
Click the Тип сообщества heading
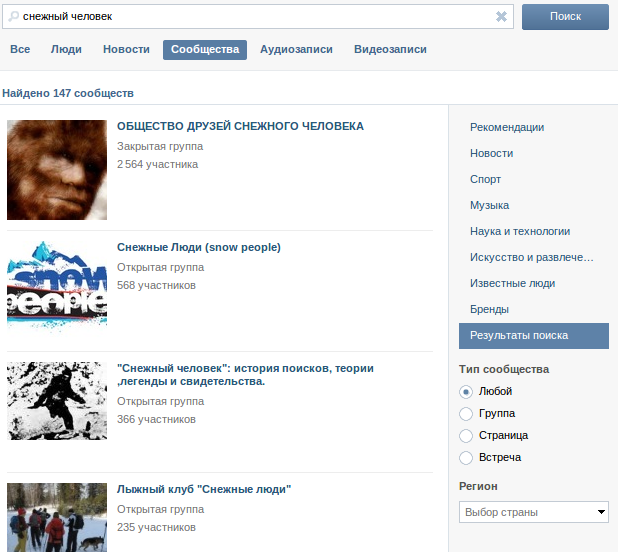click(x=504, y=369)
